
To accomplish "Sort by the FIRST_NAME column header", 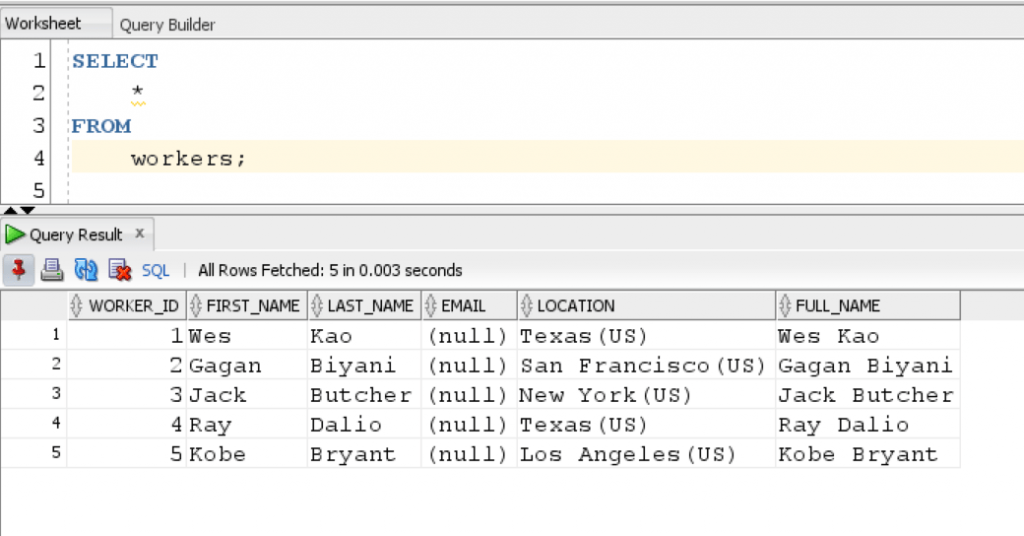I will tap(247, 306).
